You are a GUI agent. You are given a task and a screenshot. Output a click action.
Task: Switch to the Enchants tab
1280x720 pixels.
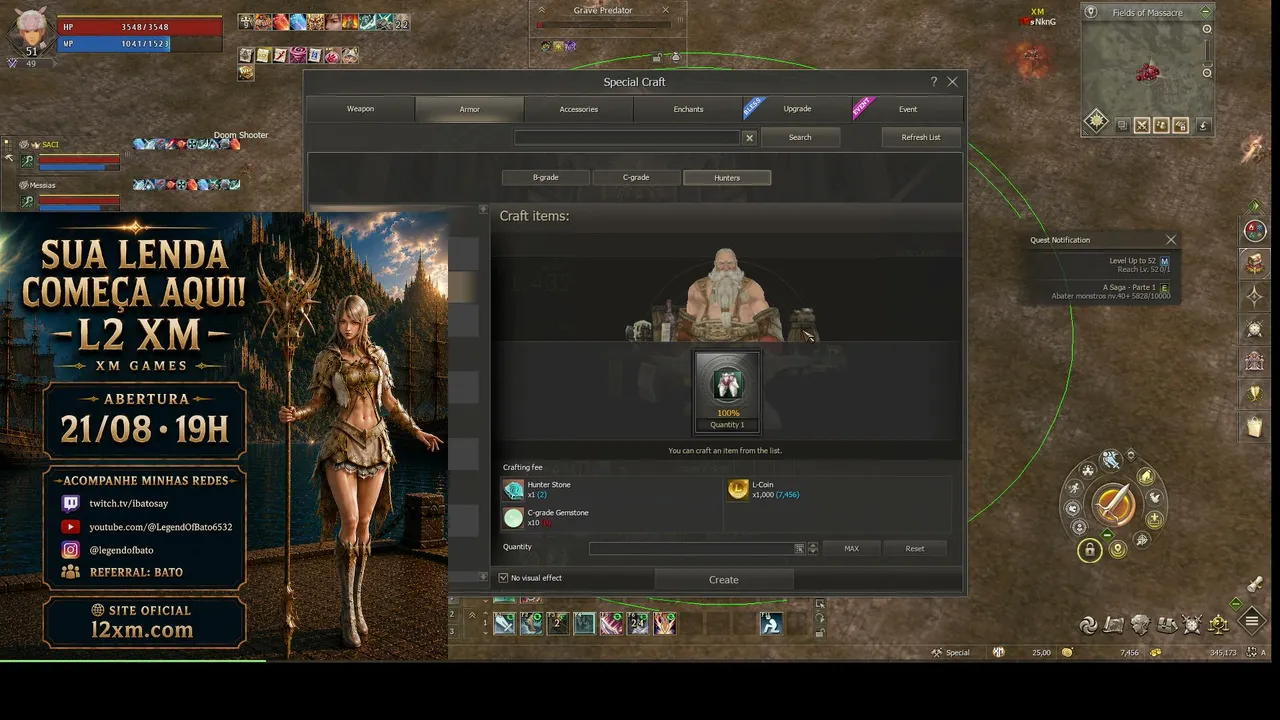[688, 109]
